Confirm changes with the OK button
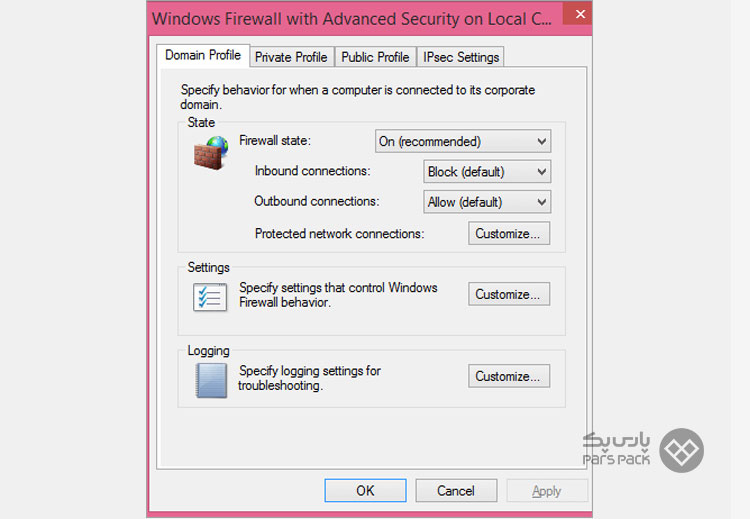 pos(365,490)
